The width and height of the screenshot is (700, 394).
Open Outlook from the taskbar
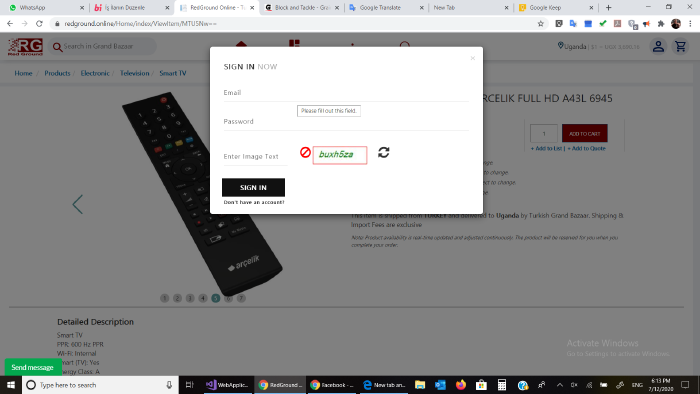click(x=440, y=385)
